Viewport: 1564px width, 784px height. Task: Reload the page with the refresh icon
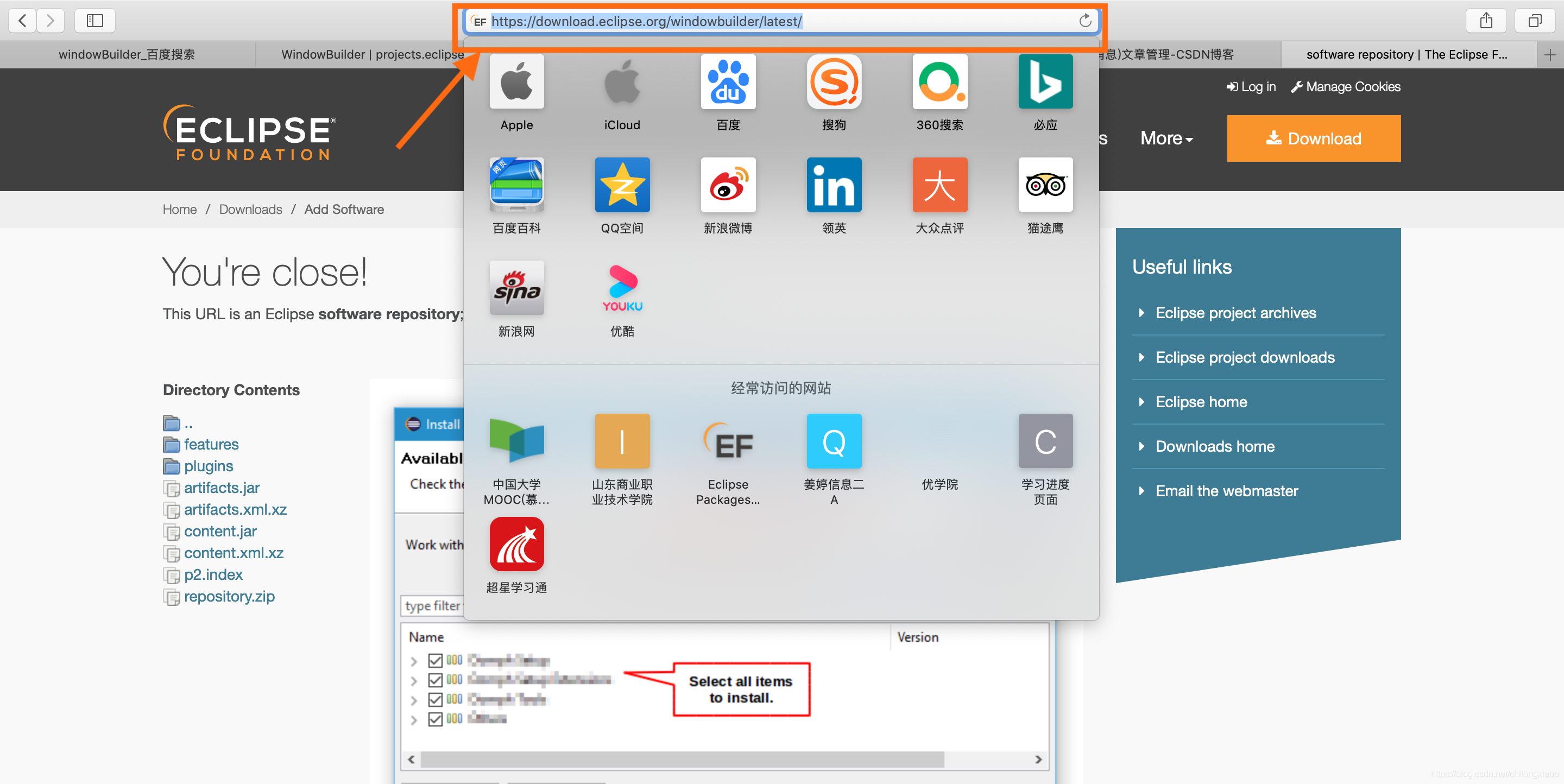click(1084, 21)
